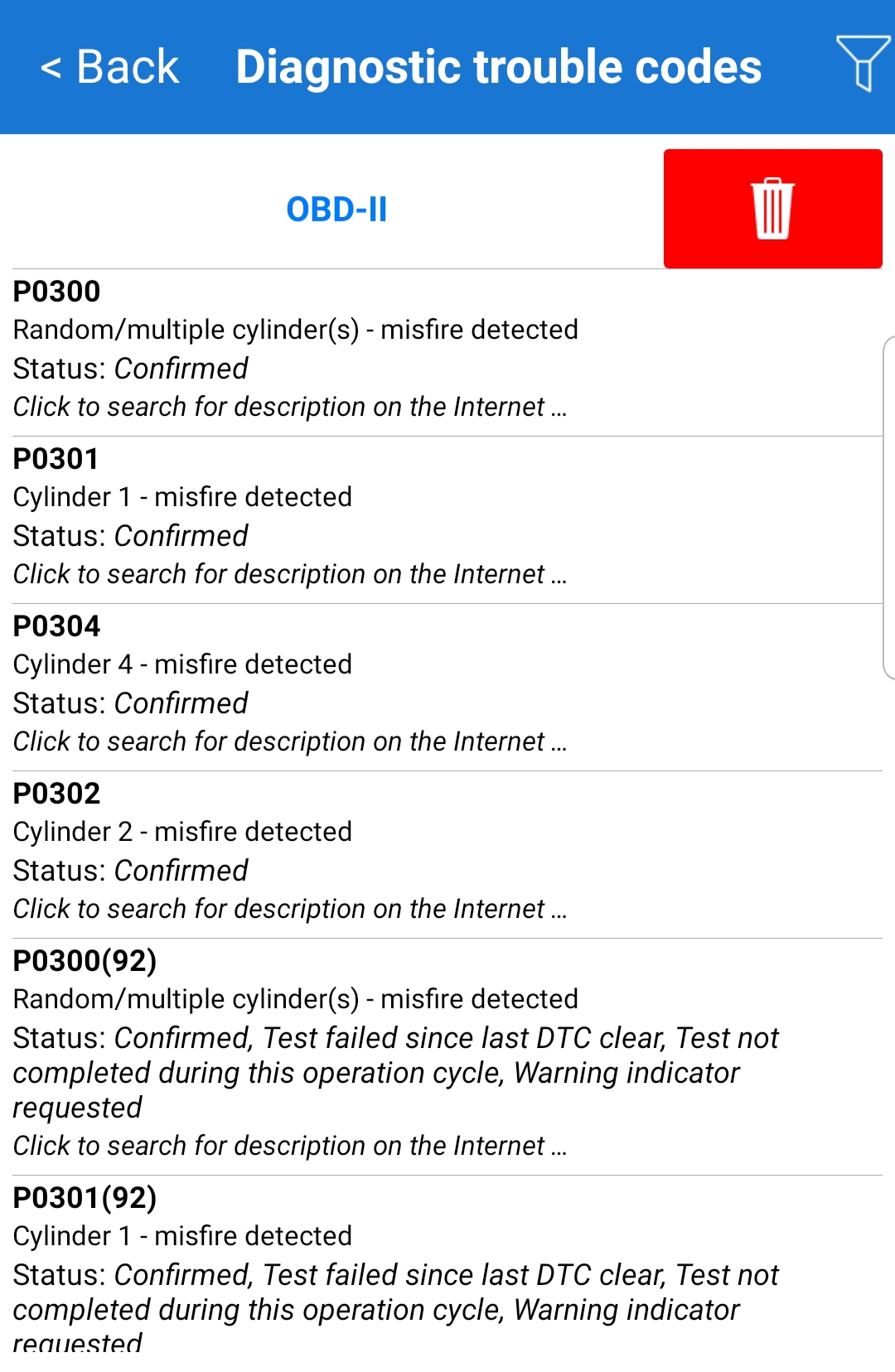Tap the 'Diagnostic trouble codes' title
The width and height of the screenshot is (895, 1372).
click(x=499, y=66)
